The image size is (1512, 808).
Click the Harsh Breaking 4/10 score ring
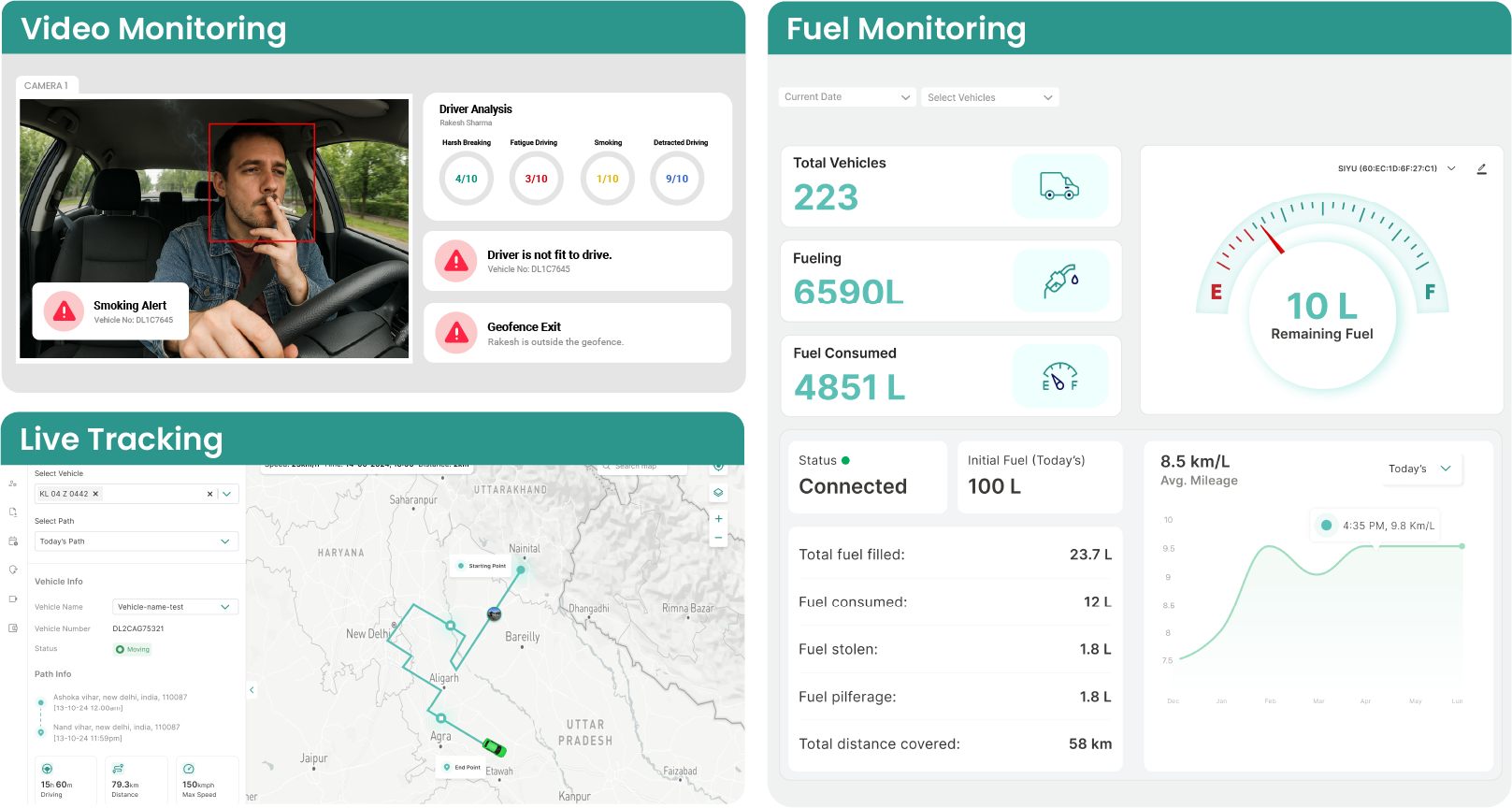[x=467, y=179]
